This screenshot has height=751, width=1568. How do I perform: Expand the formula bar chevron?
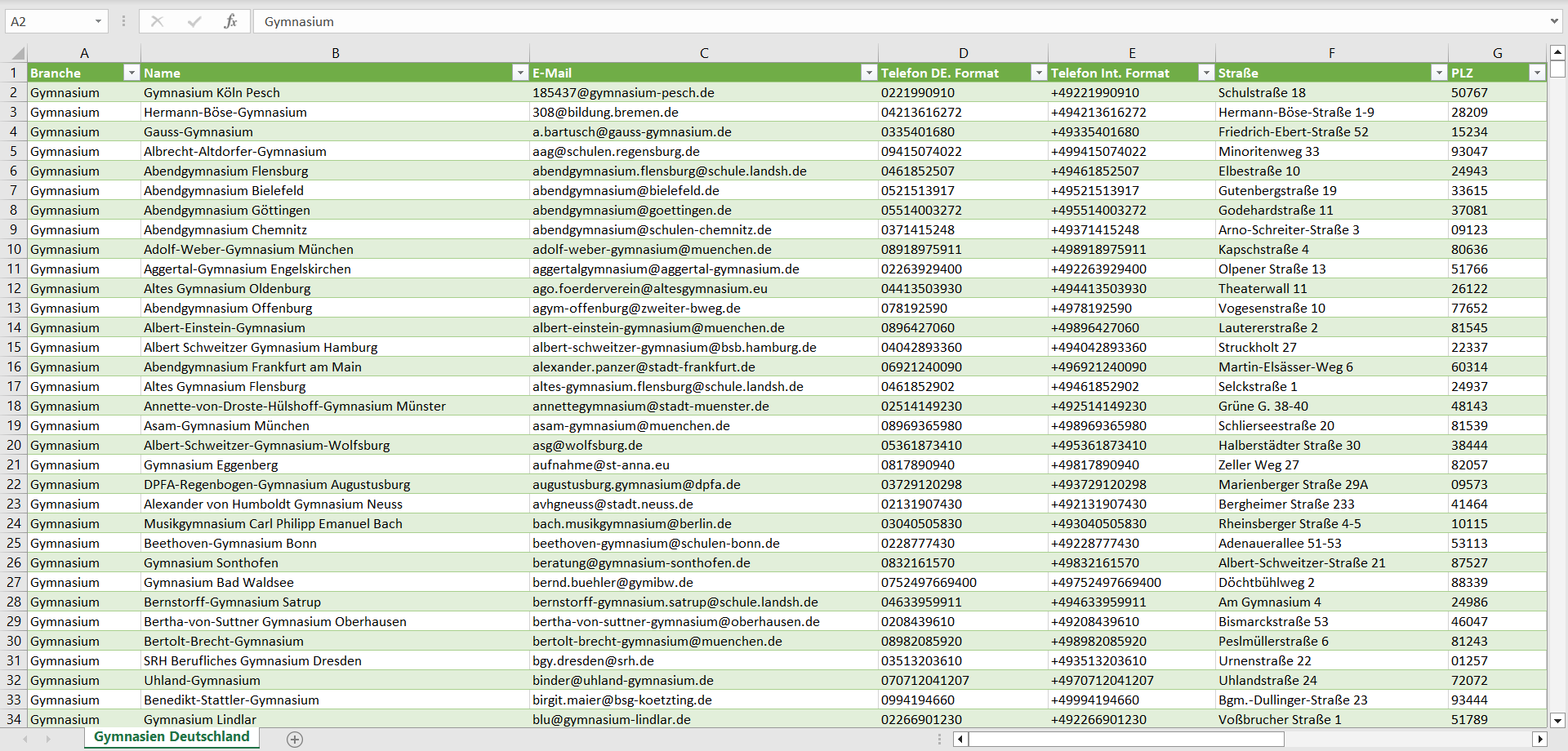coord(1553,21)
